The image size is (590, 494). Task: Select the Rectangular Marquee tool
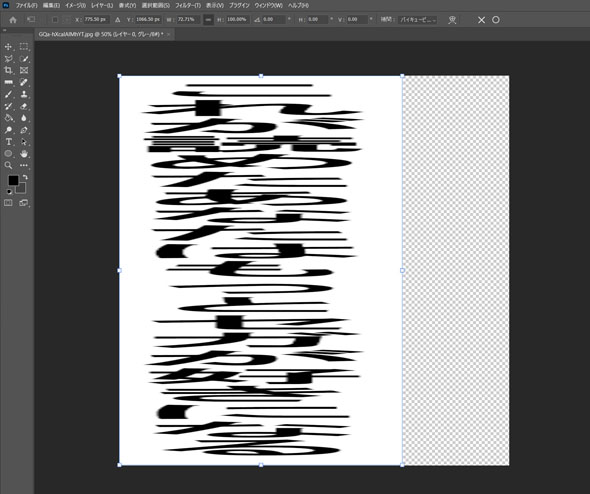click(24, 47)
